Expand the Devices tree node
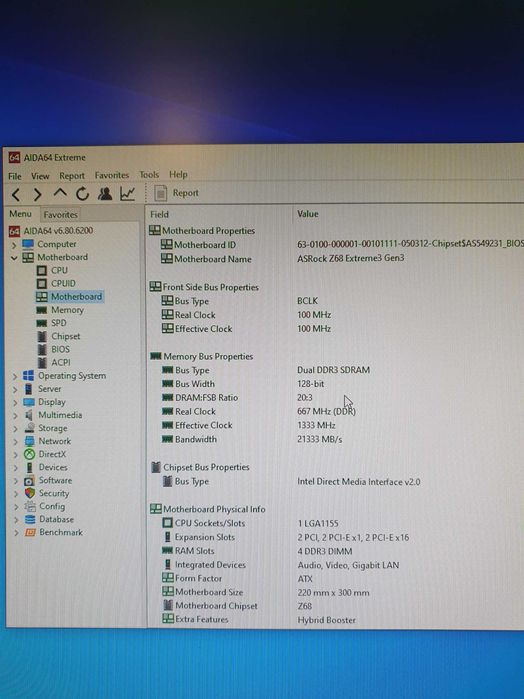 click(16, 468)
